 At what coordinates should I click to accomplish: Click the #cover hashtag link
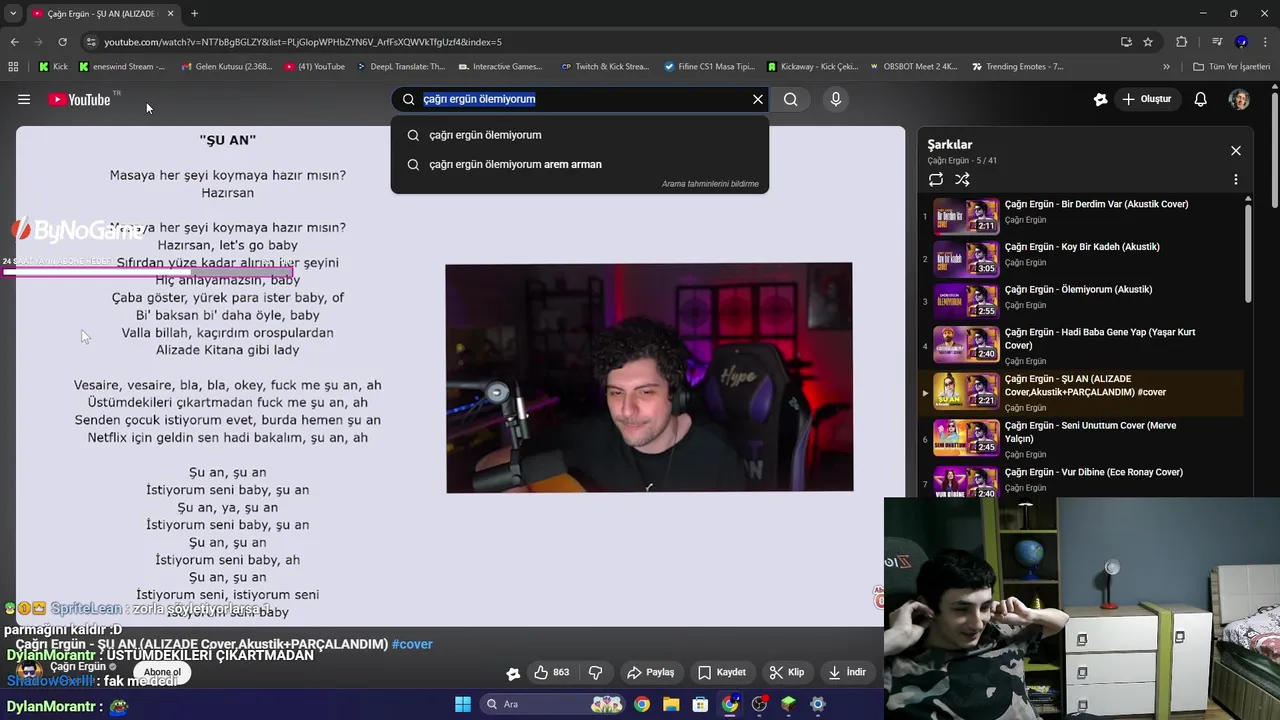pos(412,644)
